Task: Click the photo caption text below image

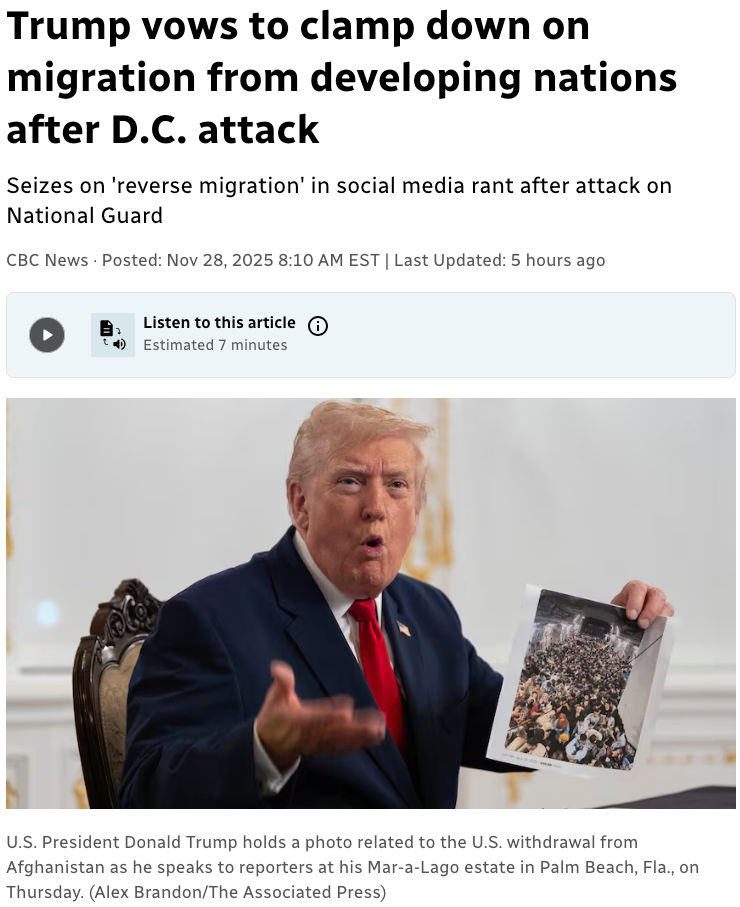Action: (352, 867)
